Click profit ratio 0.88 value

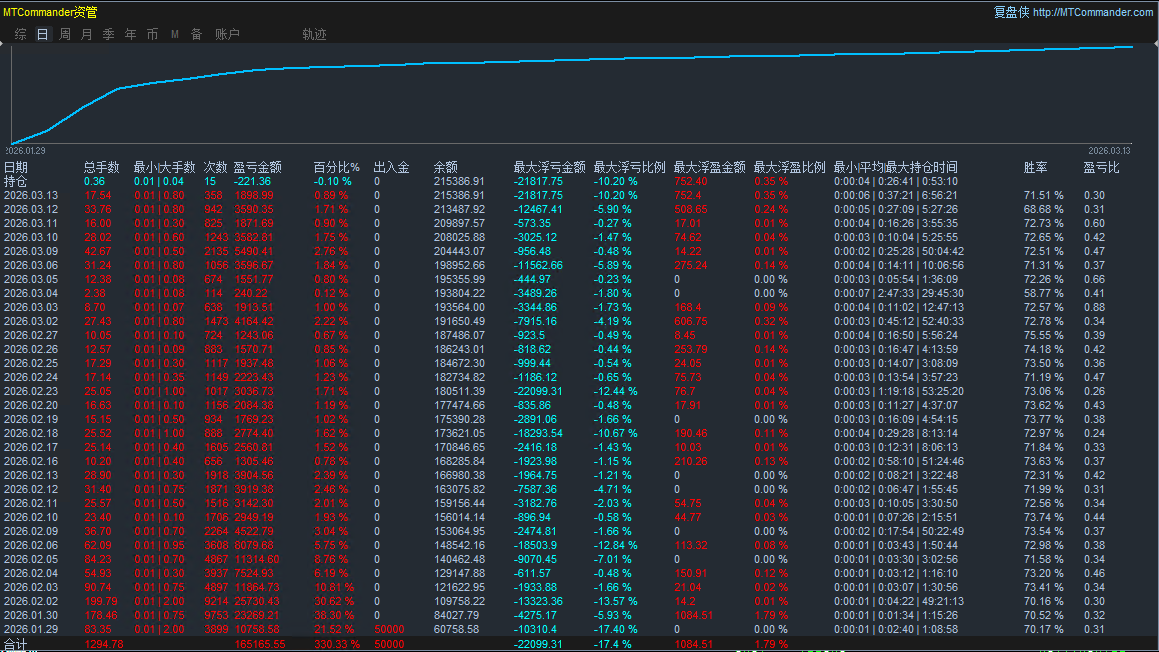pos(1094,307)
